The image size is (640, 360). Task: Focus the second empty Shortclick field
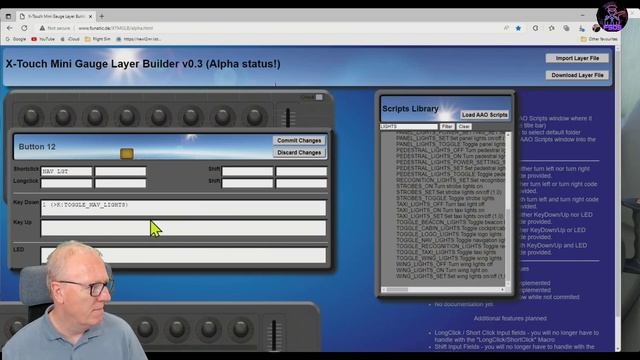point(120,171)
